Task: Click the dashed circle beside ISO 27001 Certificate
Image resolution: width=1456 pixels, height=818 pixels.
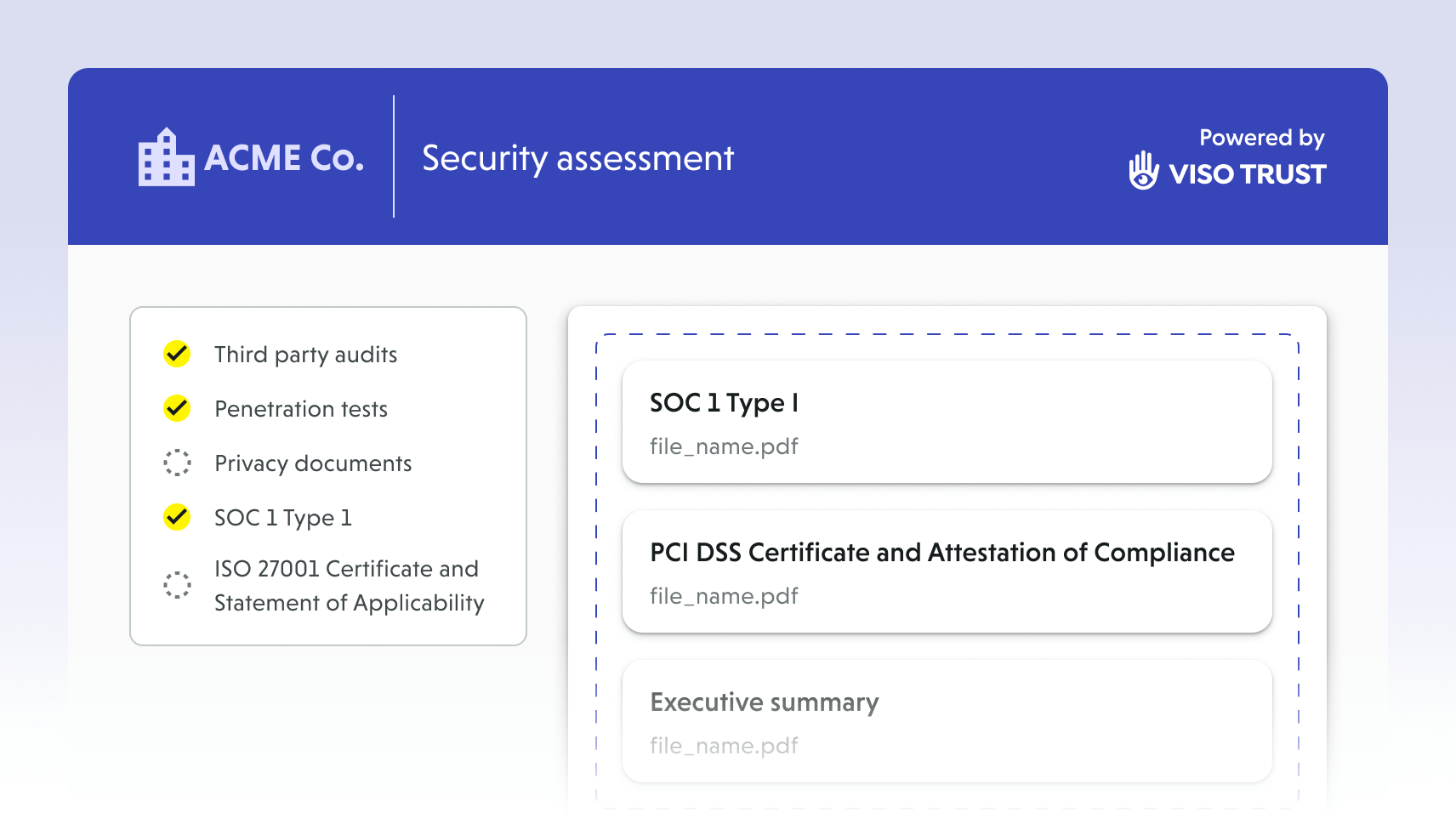Action: (176, 585)
